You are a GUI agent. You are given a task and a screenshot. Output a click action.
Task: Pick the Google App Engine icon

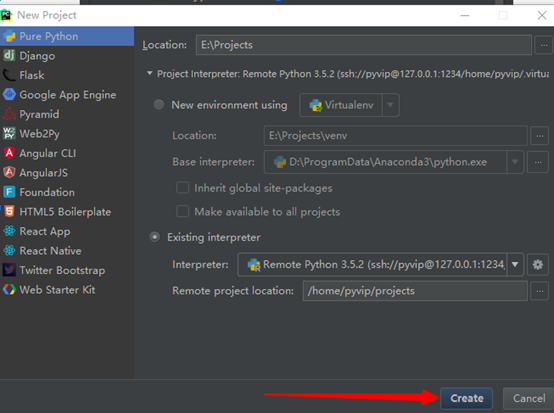pyautogui.click(x=9, y=94)
